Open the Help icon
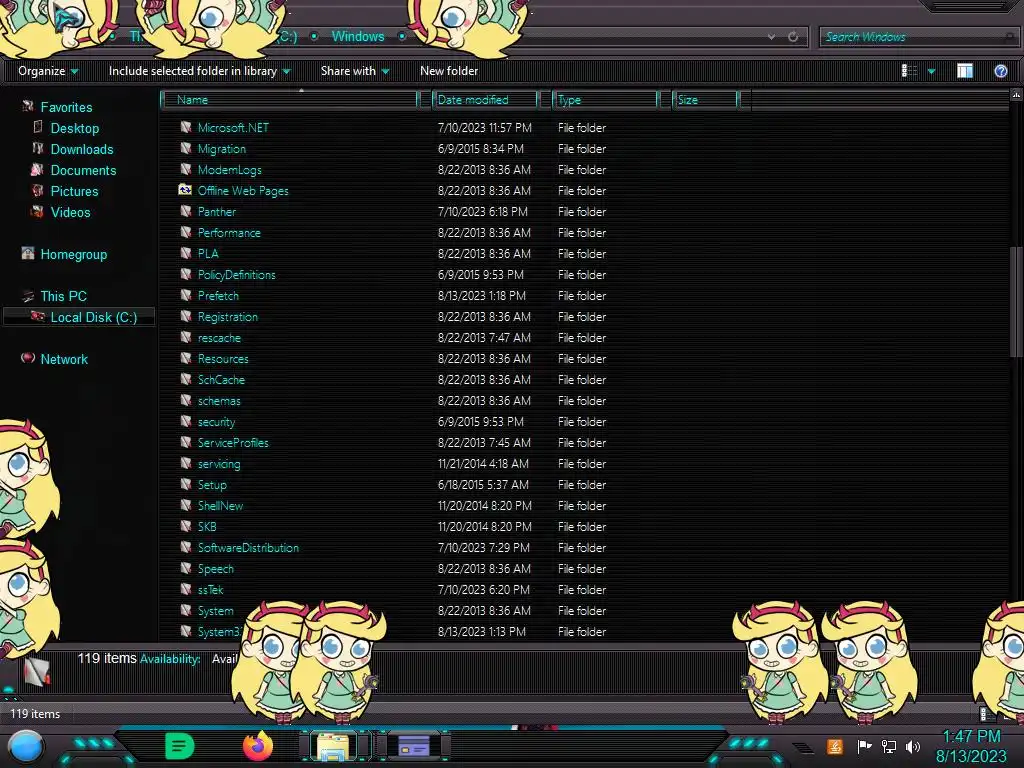1024x768 pixels. [1000, 71]
